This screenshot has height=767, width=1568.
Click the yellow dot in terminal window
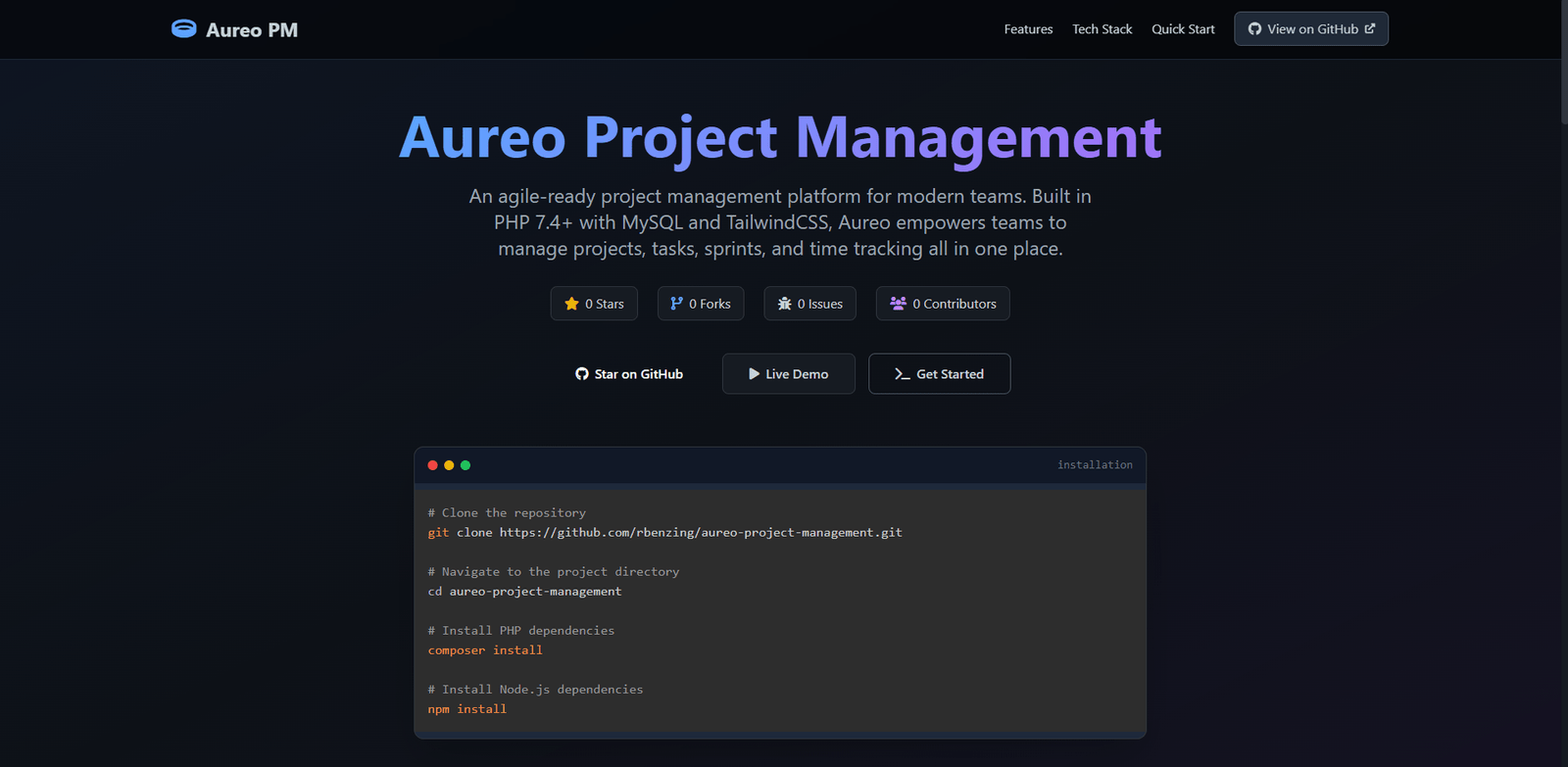(x=449, y=465)
